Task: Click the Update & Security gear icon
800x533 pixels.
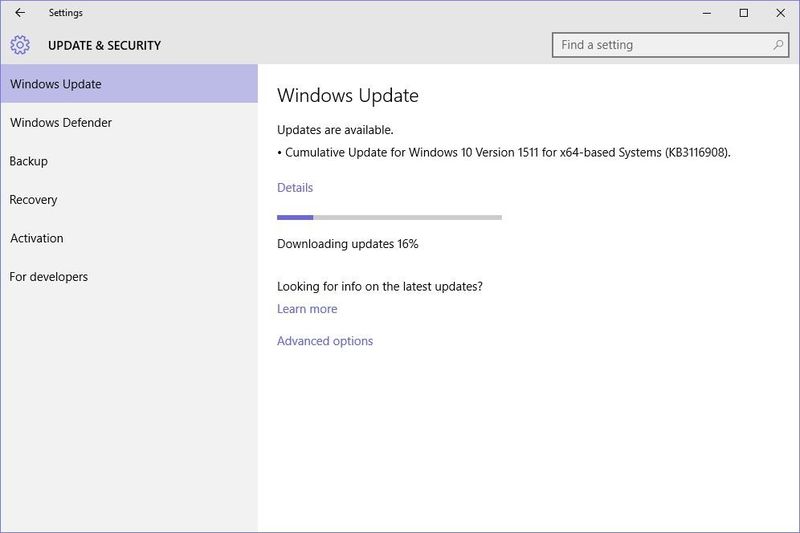Action: click(20, 45)
